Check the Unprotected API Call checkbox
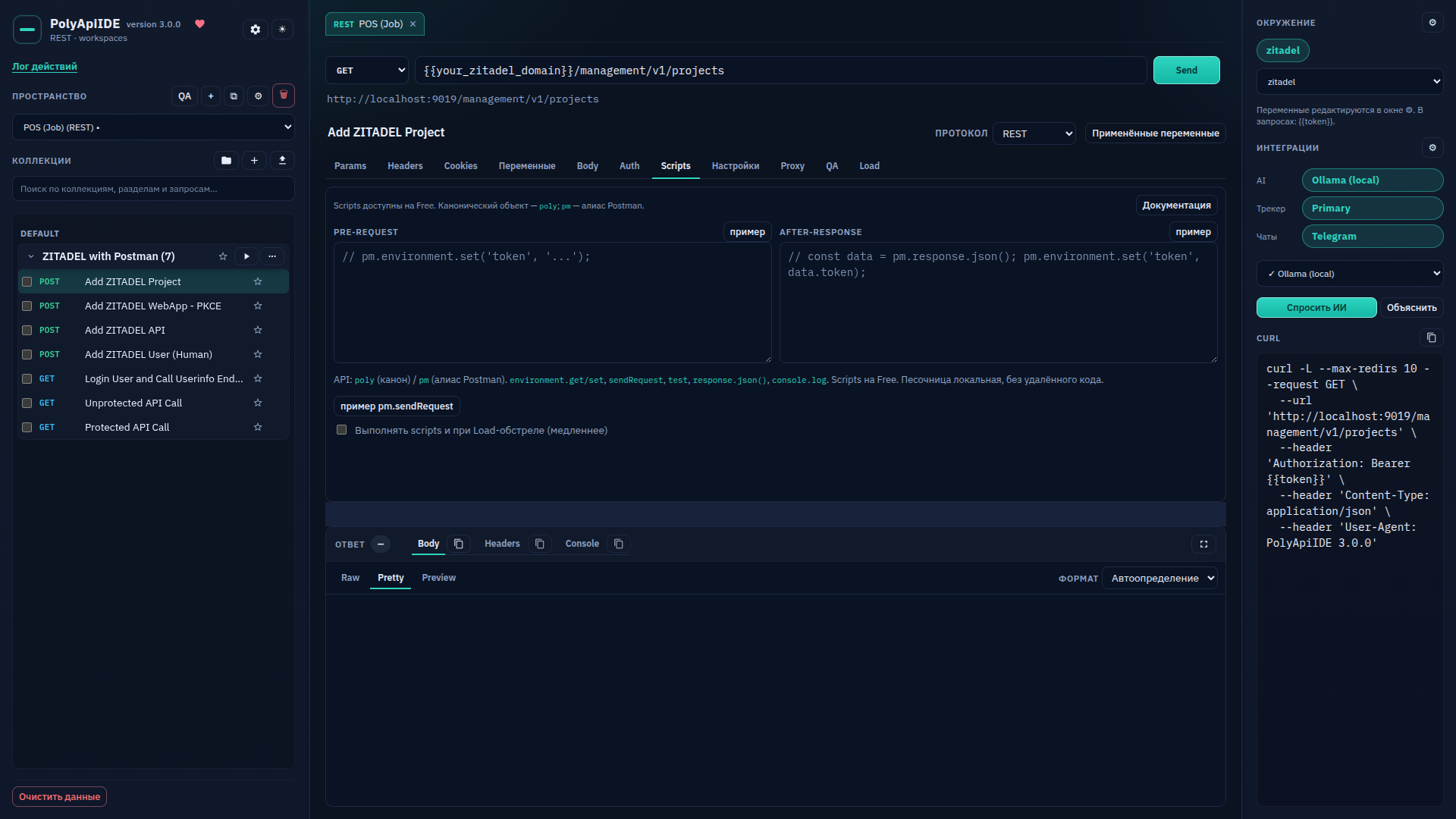1456x819 pixels. point(27,403)
